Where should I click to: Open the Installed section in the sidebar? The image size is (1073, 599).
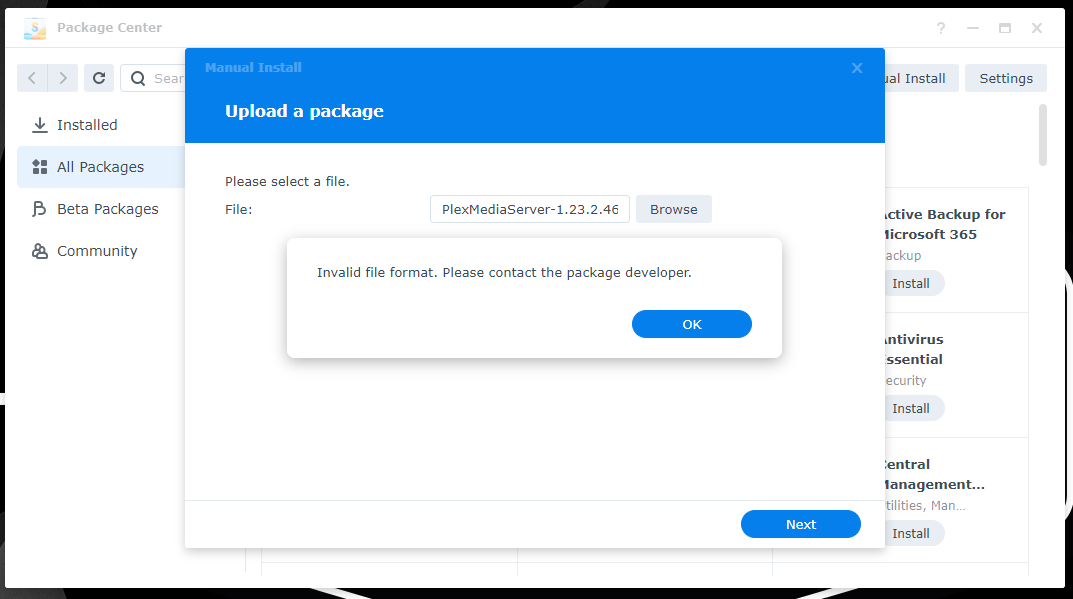pyautogui.click(x=87, y=125)
